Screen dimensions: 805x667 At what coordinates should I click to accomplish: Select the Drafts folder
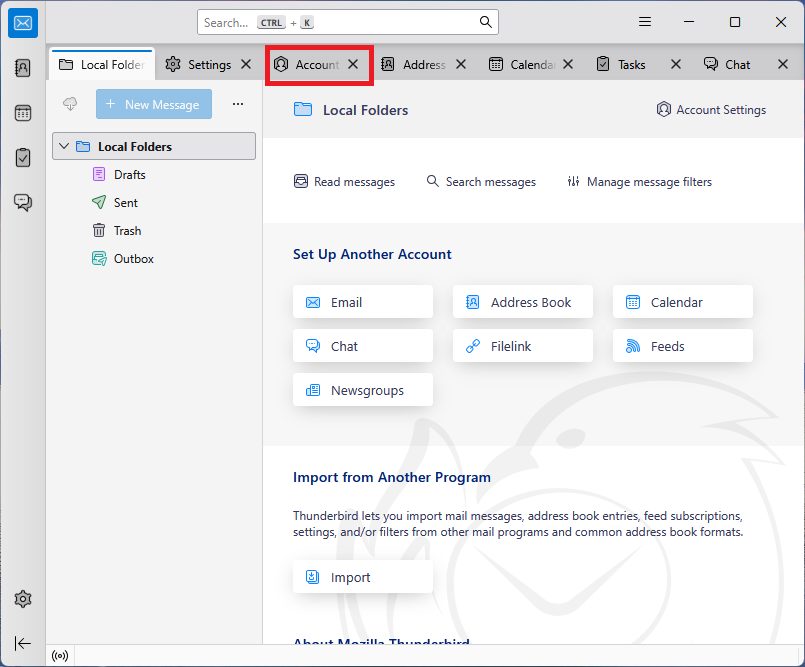pyautogui.click(x=154, y=175)
